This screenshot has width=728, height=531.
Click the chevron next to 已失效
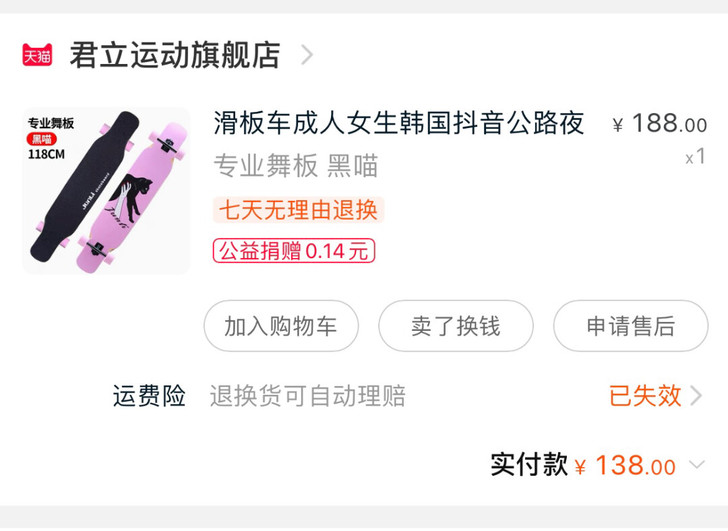tap(696, 396)
